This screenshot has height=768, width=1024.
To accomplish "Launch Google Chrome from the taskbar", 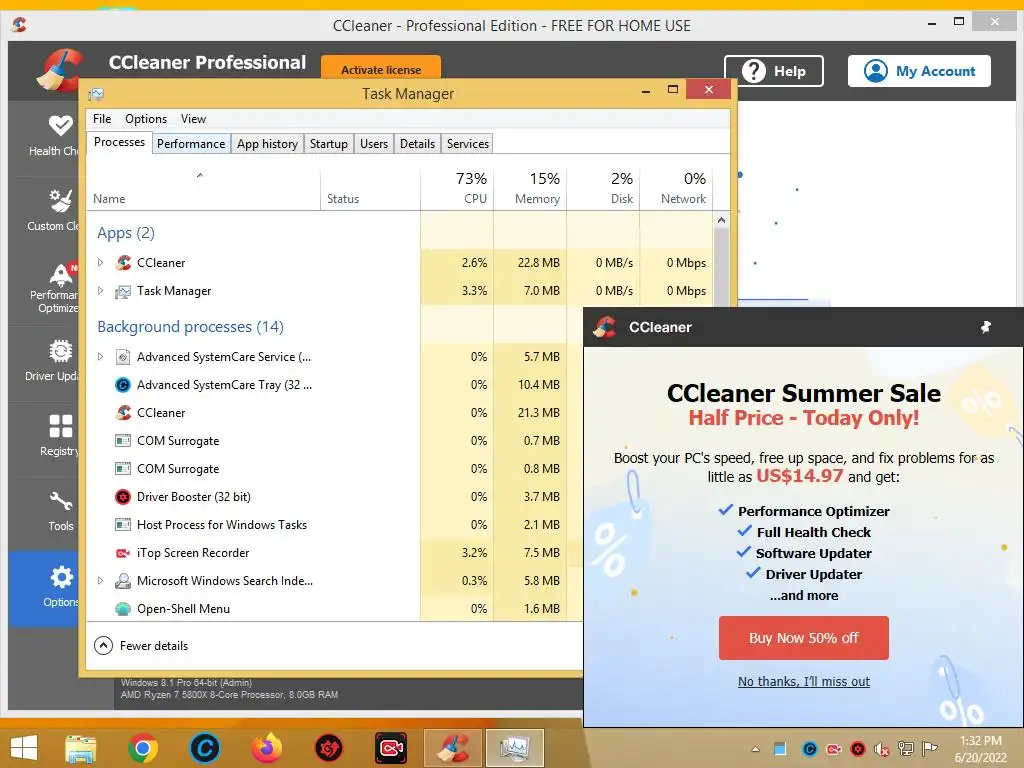I will coord(142,748).
